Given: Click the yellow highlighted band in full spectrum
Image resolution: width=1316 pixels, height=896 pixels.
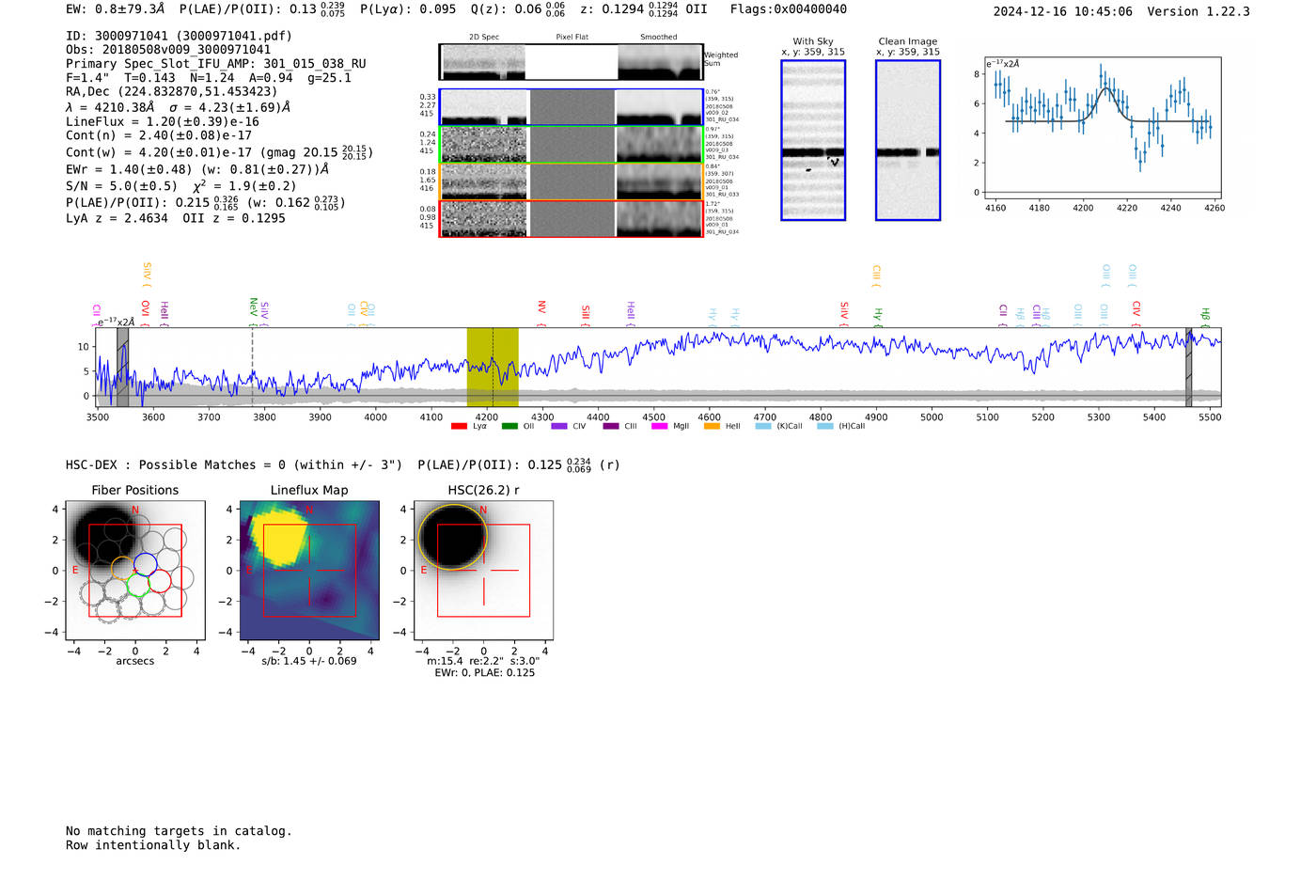Looking at the screenshot, I should 493,367.
